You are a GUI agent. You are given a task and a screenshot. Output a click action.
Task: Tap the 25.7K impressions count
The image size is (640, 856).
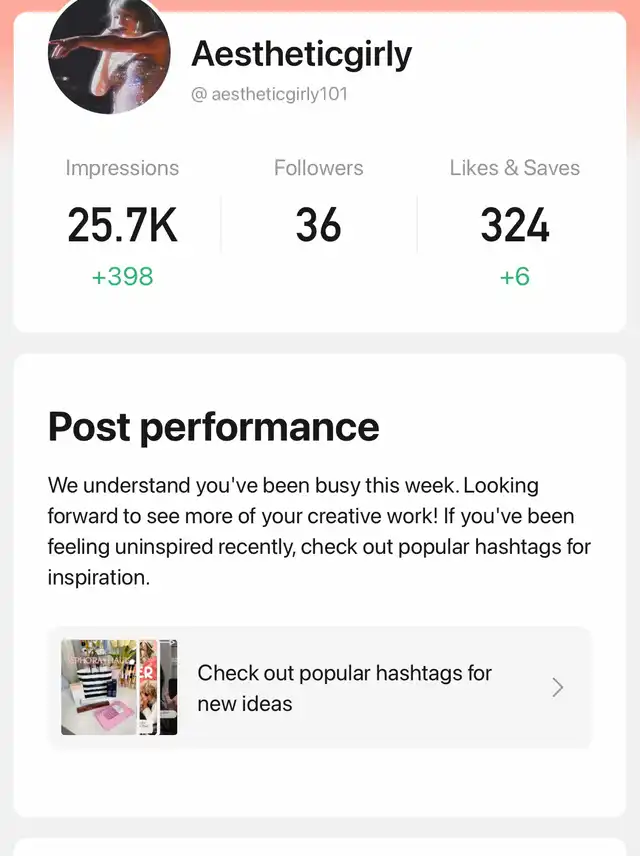(122, 226)
